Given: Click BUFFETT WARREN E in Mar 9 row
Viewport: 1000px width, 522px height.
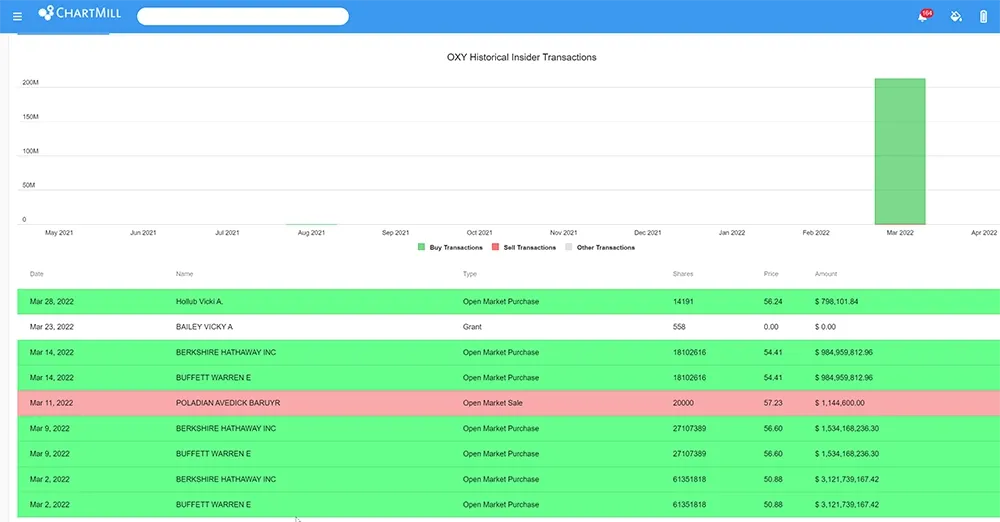Looking at the screenshot, I should [213, 454].
